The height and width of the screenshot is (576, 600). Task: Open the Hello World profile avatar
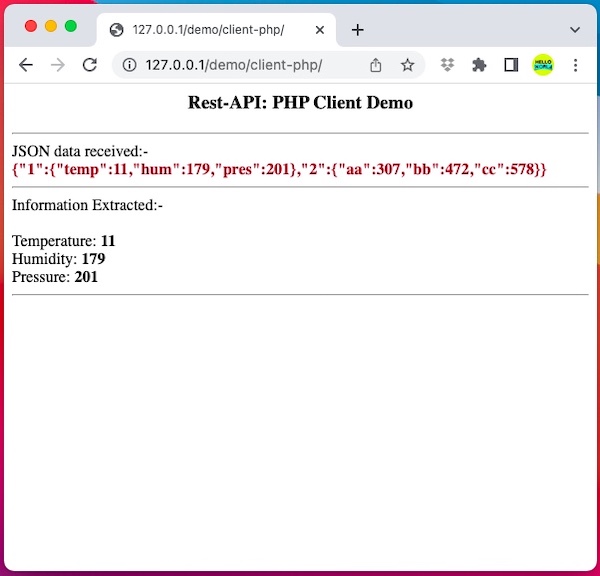point(543,65)
